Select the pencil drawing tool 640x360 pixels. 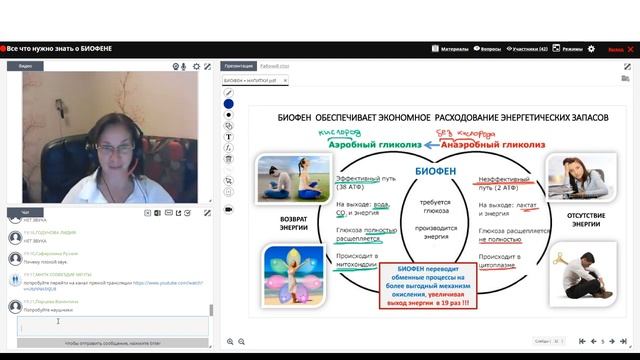click(229, 93)
